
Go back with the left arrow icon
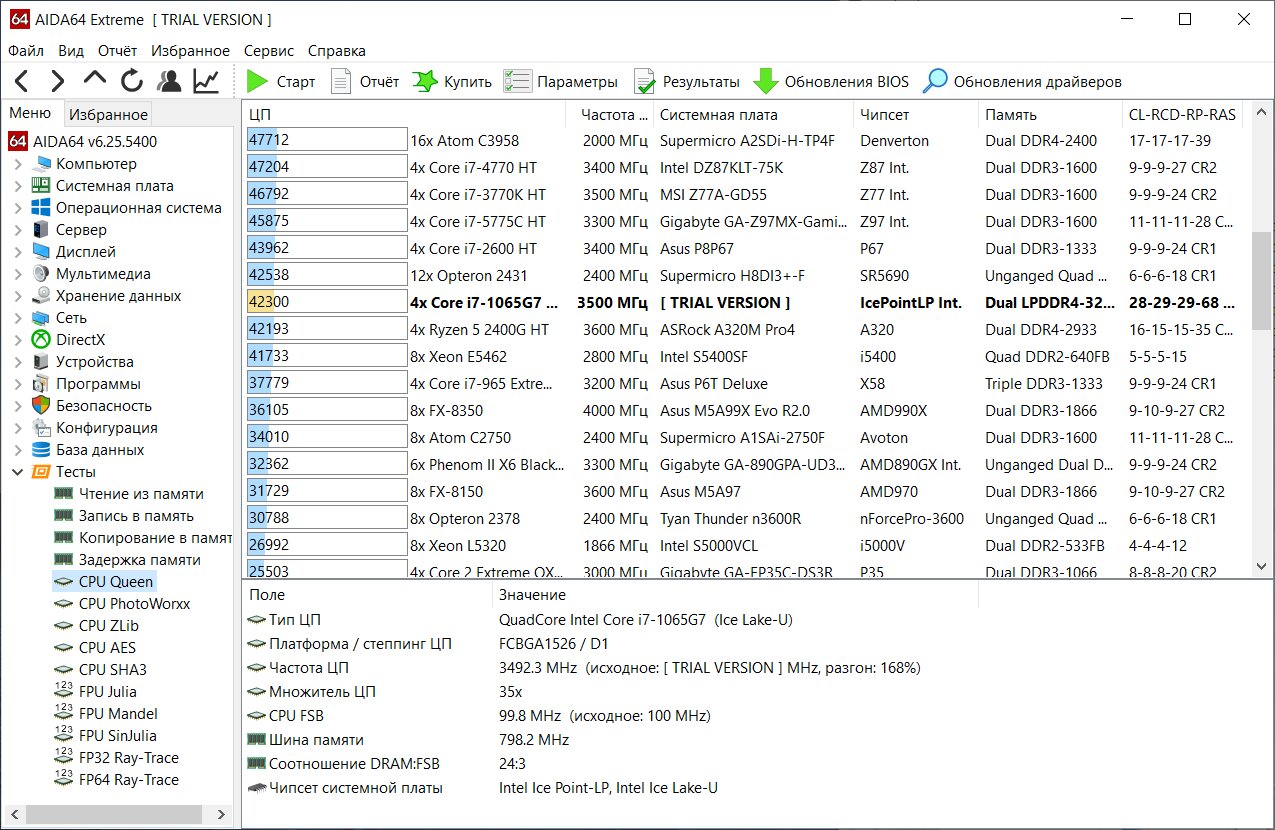click(22, 82)
